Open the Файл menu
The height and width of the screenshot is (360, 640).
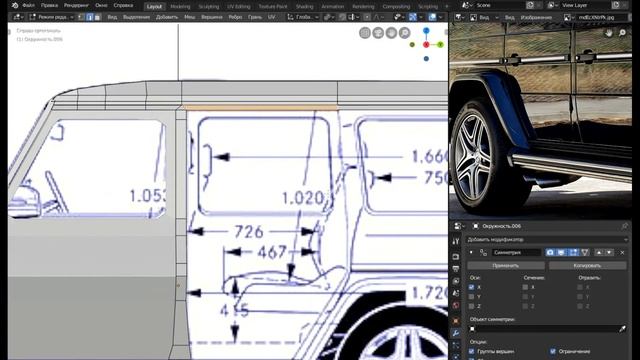[x=28, y=6]
